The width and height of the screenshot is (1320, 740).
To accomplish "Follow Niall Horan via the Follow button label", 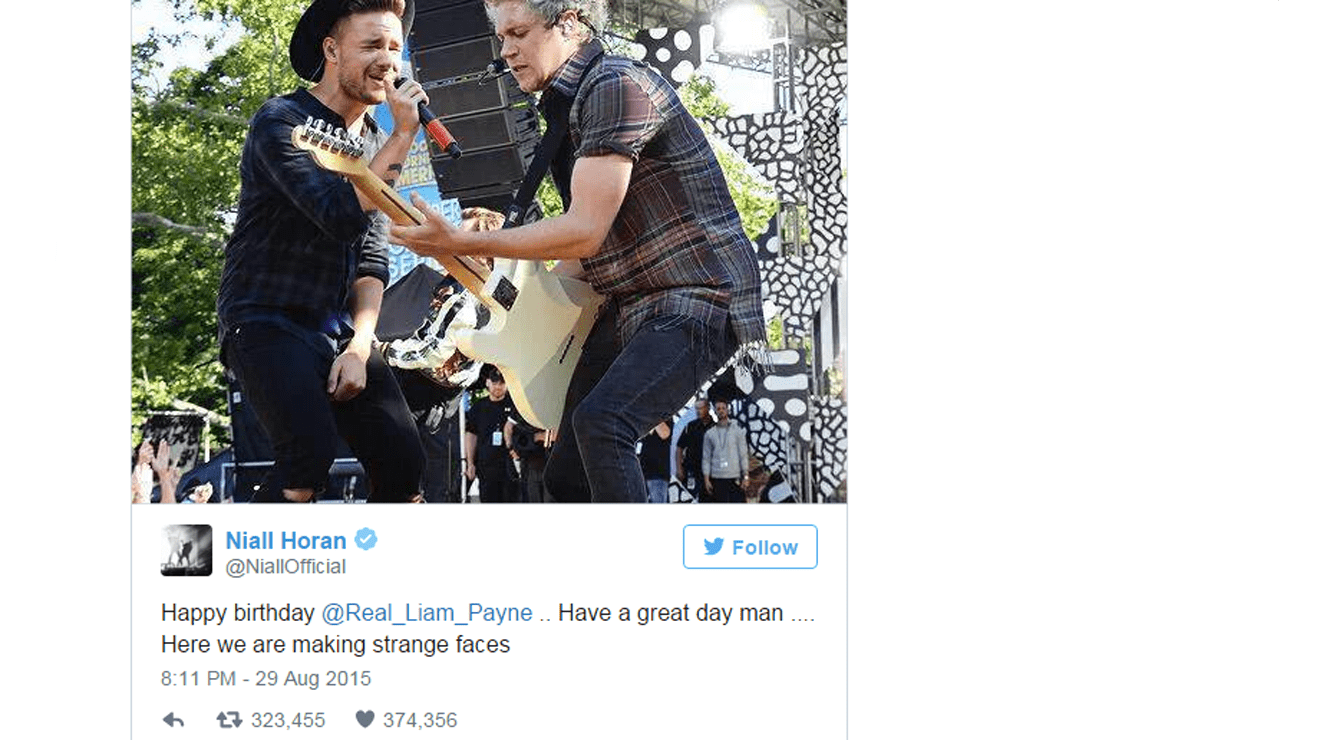I will pos(765,547).
